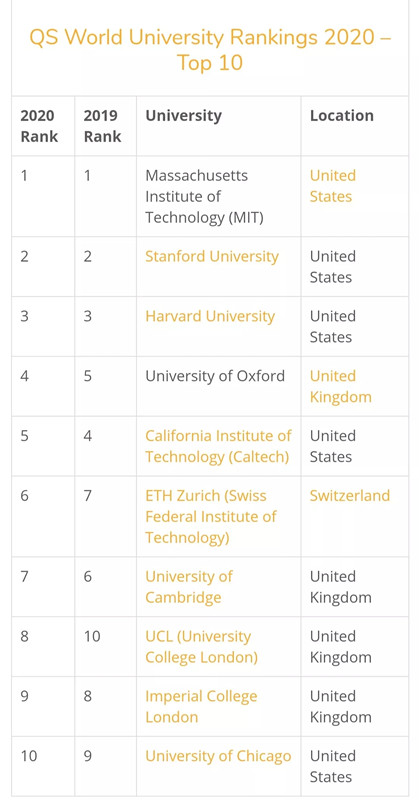
Task: Click United States cell in Chicago row
Action: [355, 766]
